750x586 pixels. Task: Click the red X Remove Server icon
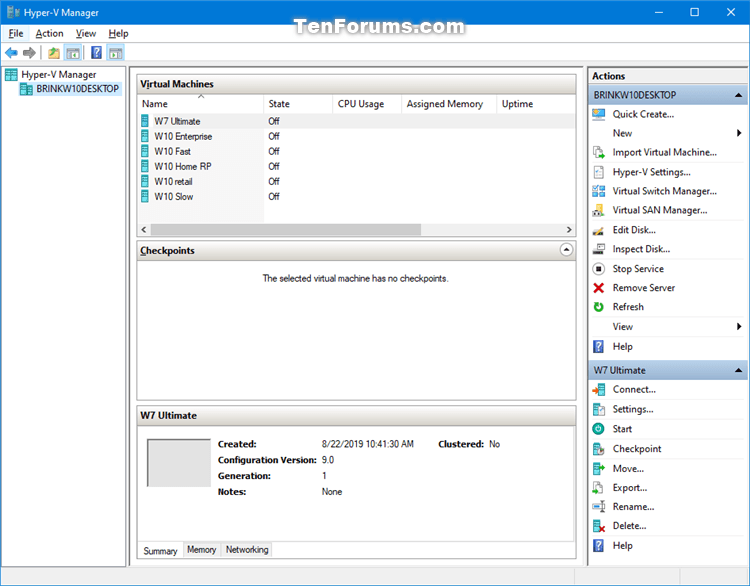(x=598, y=288)
